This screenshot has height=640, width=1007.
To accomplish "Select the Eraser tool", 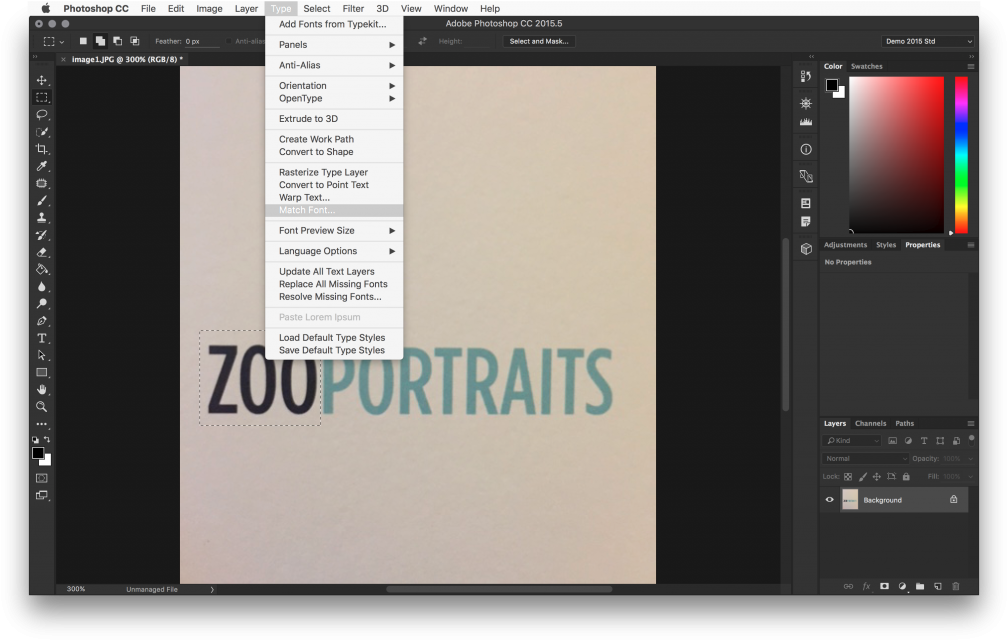I will tap(42, 252).
